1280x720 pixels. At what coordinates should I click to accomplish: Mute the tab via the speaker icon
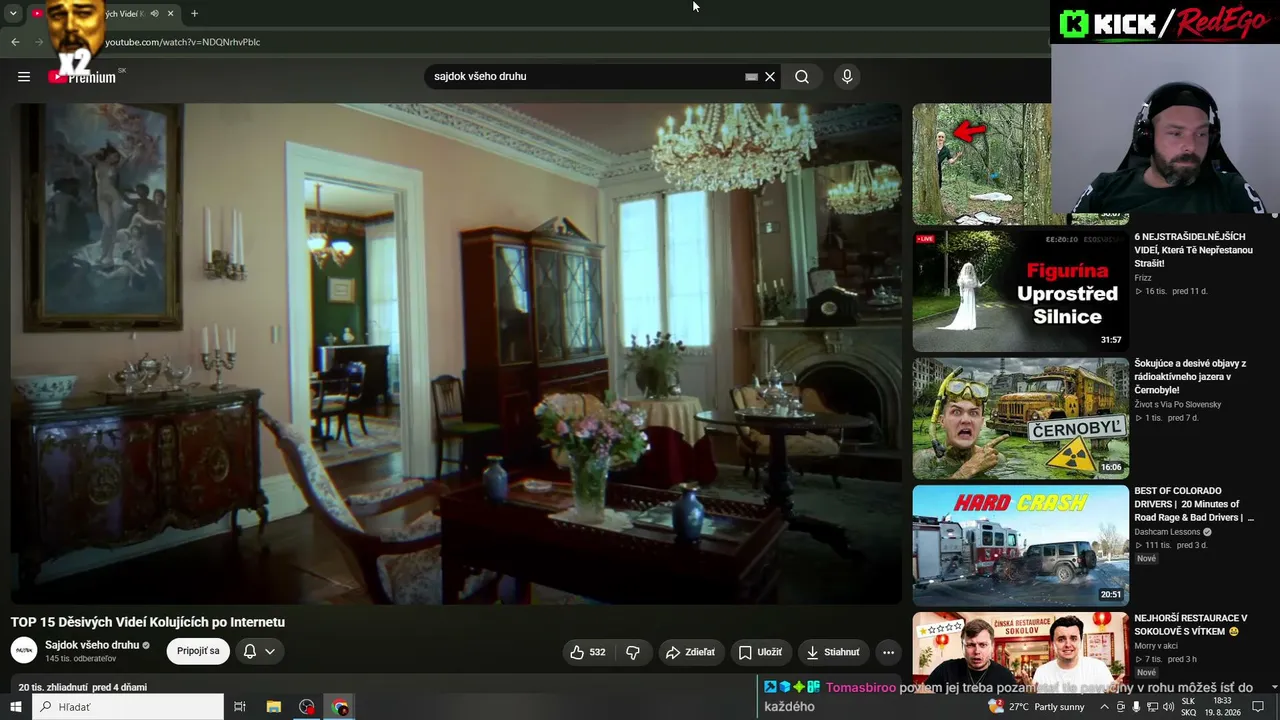154,14
